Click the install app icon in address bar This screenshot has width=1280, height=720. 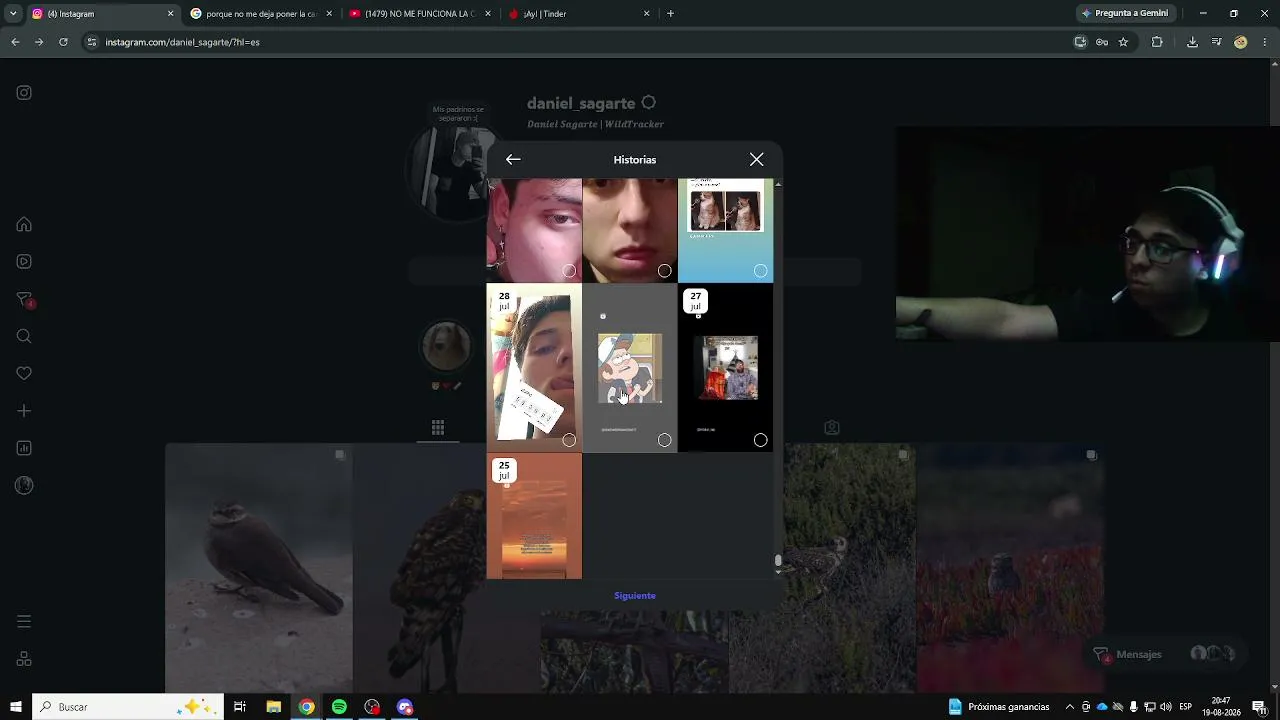click(1080, 42)
